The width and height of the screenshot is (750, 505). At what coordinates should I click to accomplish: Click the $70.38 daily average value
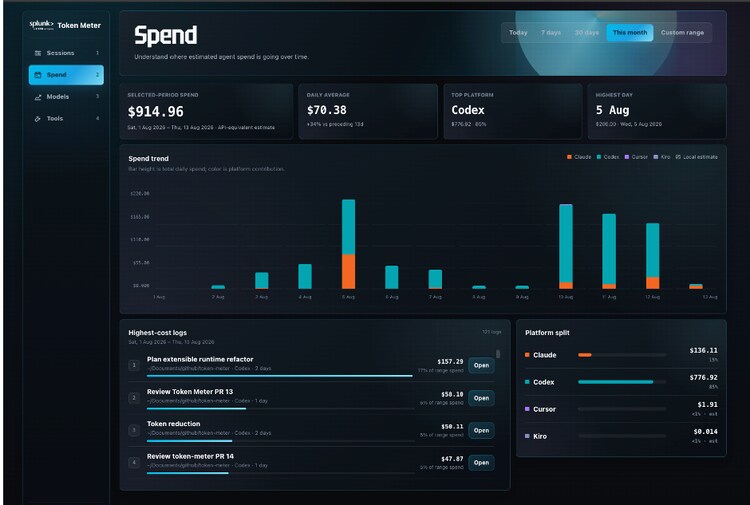coord(327,110)
